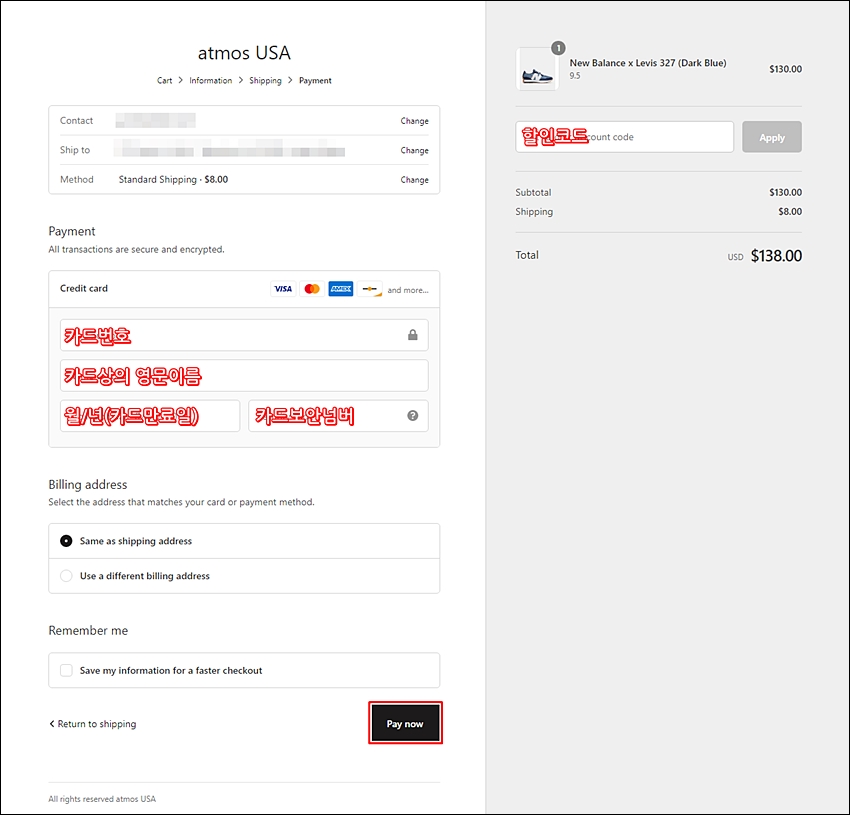The image size is (850, 815).
Task: Click the Standard Shipping method text
Action: coord(173,179)
